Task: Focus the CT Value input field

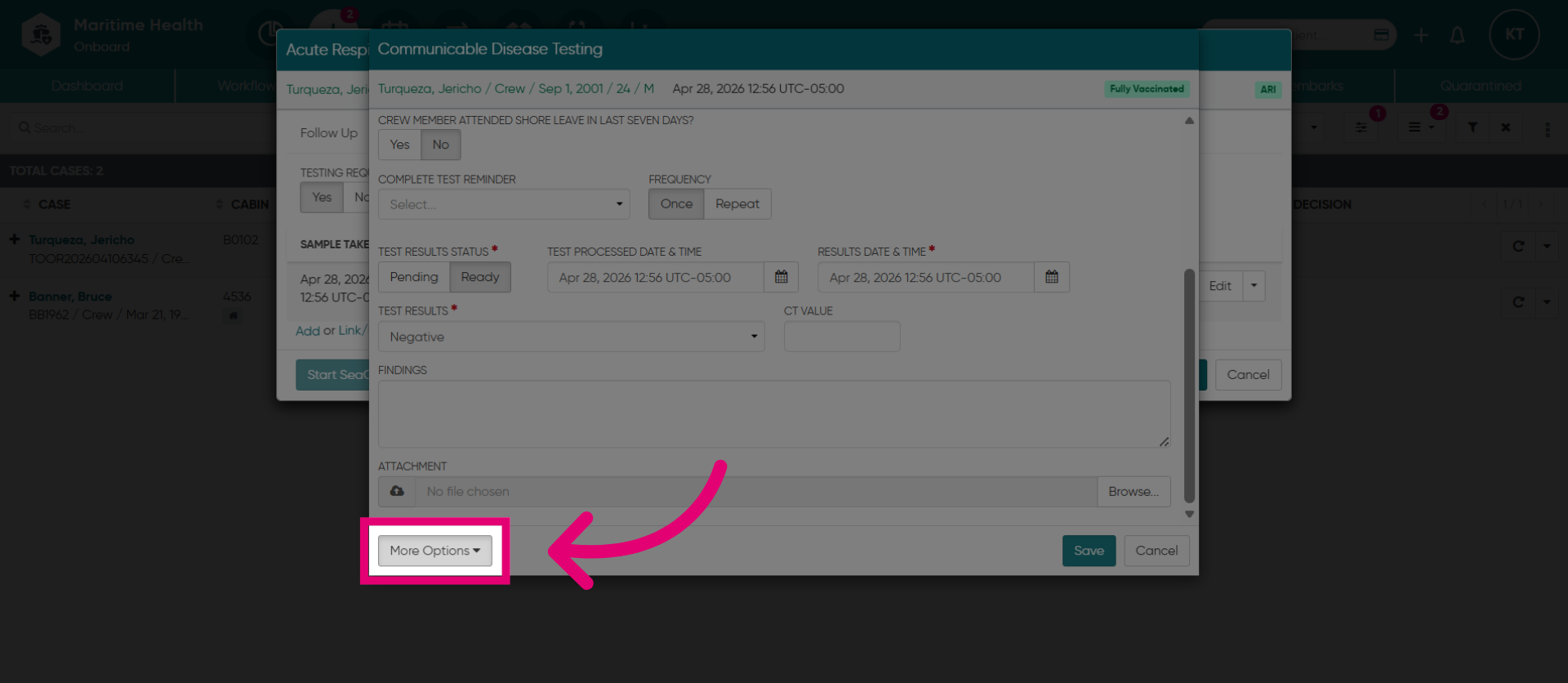Action: click(842, 337)
